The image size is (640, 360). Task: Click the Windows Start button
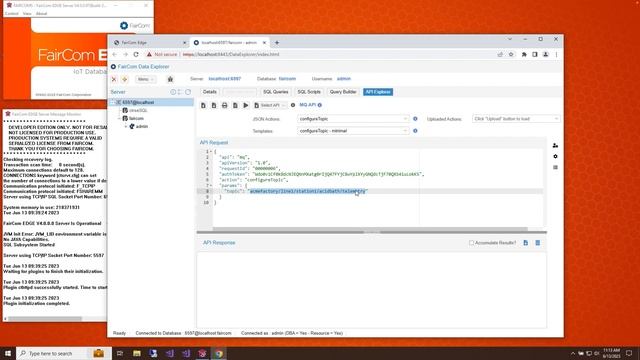(8, 353)
